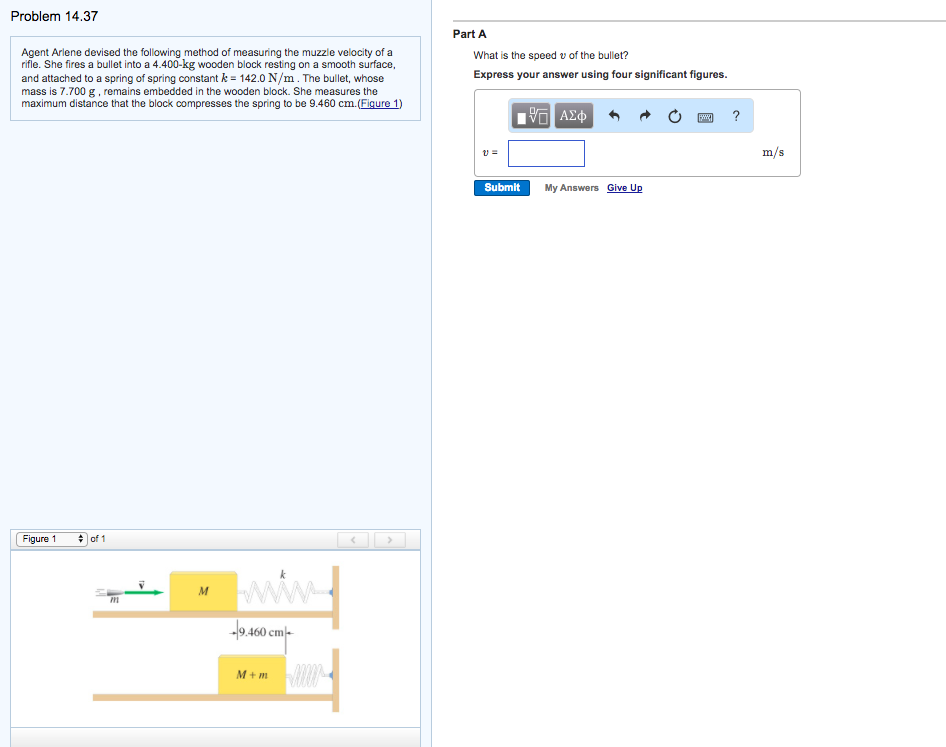The image size is (946, 747).
Task: Click the Problem 14.37 title
Action: pyautogui.click(x=53, y=16)
